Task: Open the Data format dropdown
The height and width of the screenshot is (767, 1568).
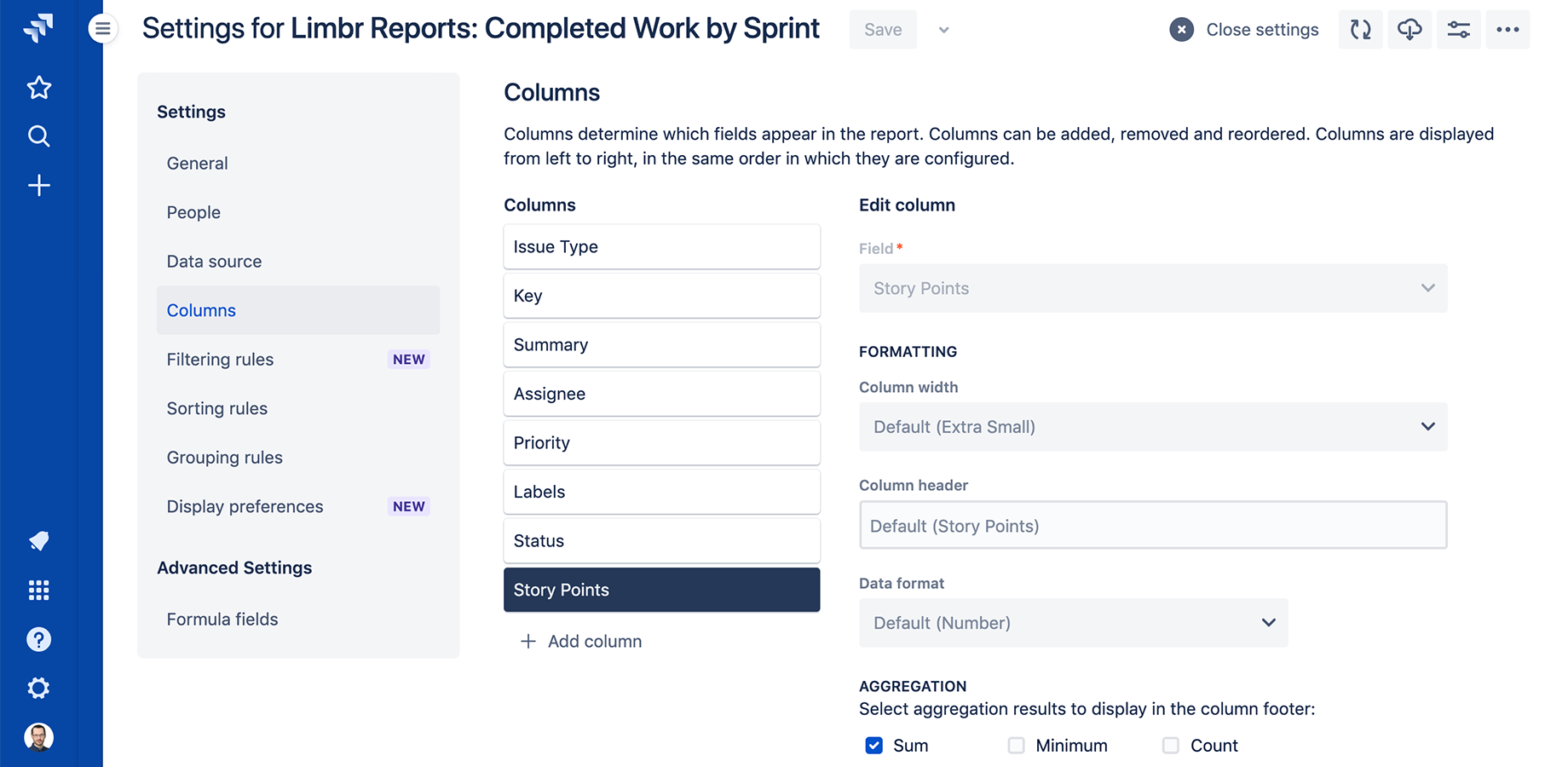Action: tap(1073, 623)
